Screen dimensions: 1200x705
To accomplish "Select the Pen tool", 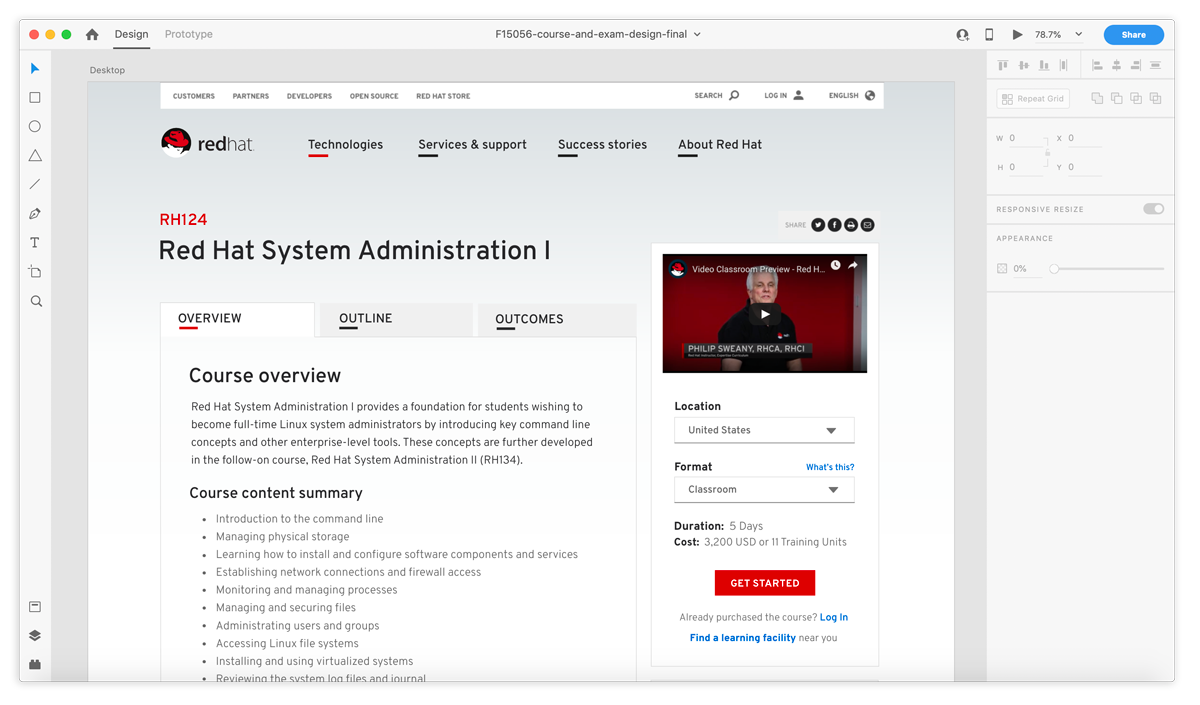I will pyautogui.click(x=35, y=213).
